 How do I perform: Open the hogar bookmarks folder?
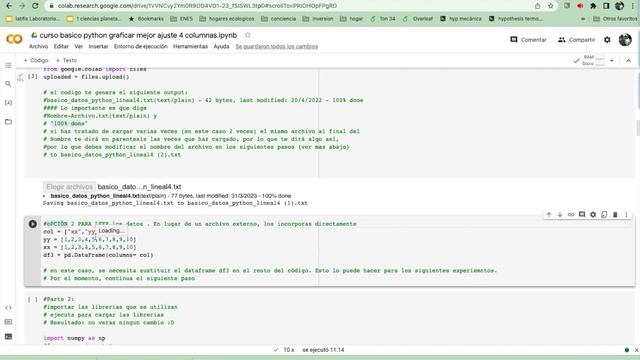pyautogui.click(x=351, y=19)
